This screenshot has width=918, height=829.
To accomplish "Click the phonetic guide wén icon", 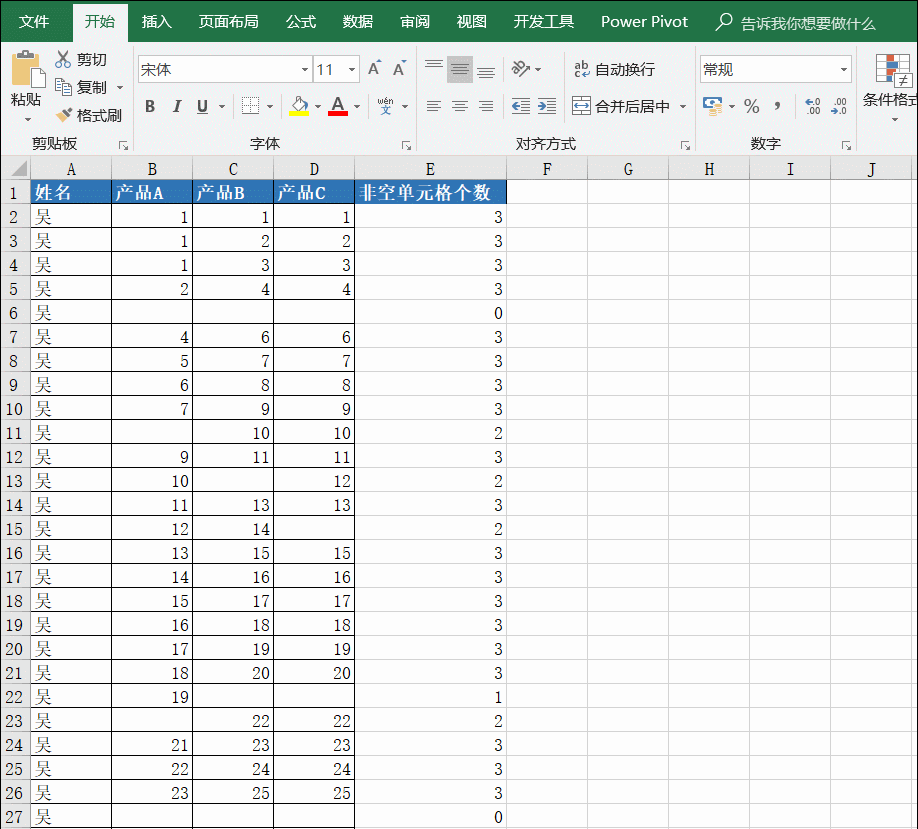I will click(385, 106).
